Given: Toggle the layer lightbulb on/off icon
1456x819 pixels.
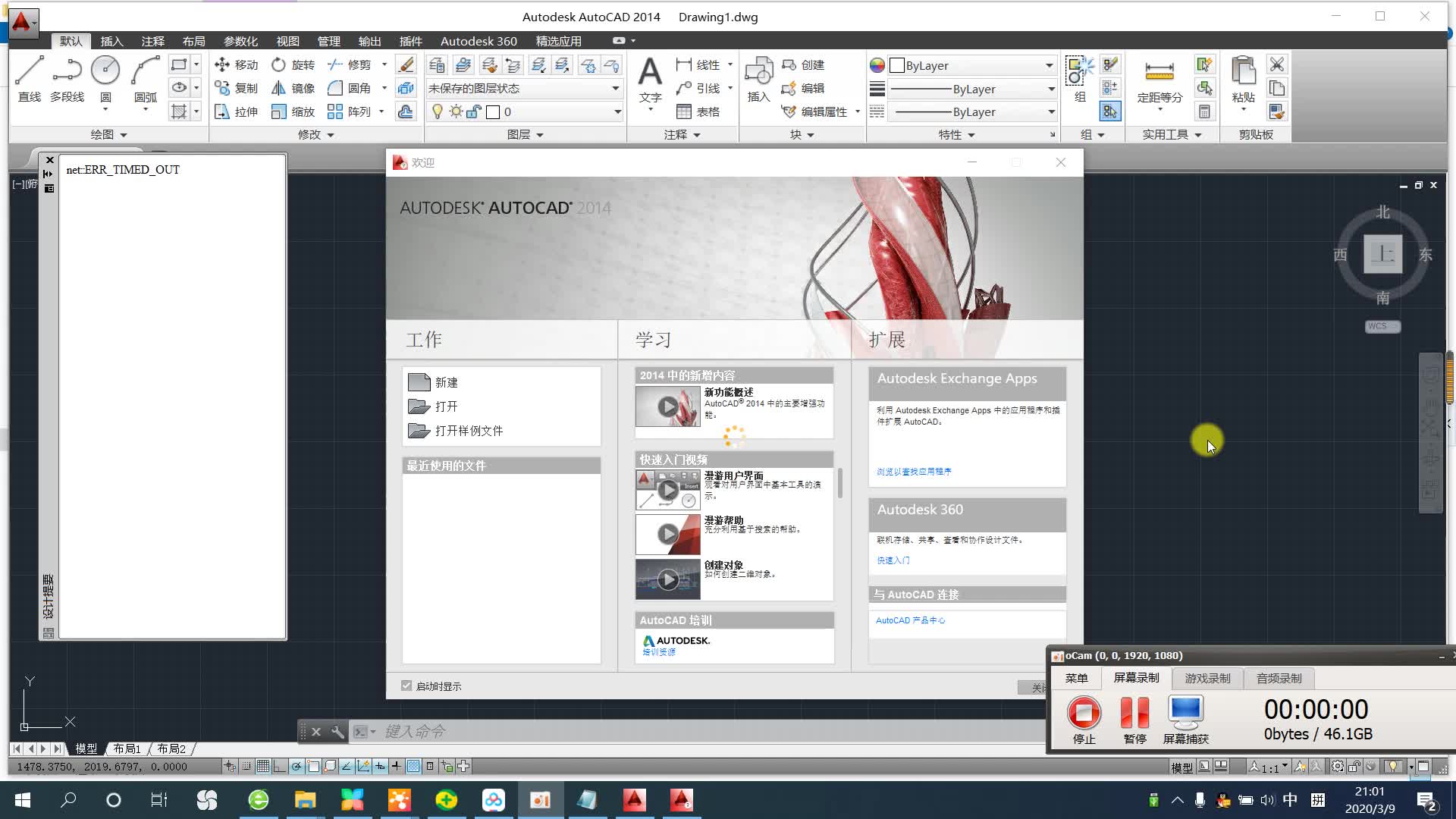Looking at the screenshot, I should coord(437,112).
